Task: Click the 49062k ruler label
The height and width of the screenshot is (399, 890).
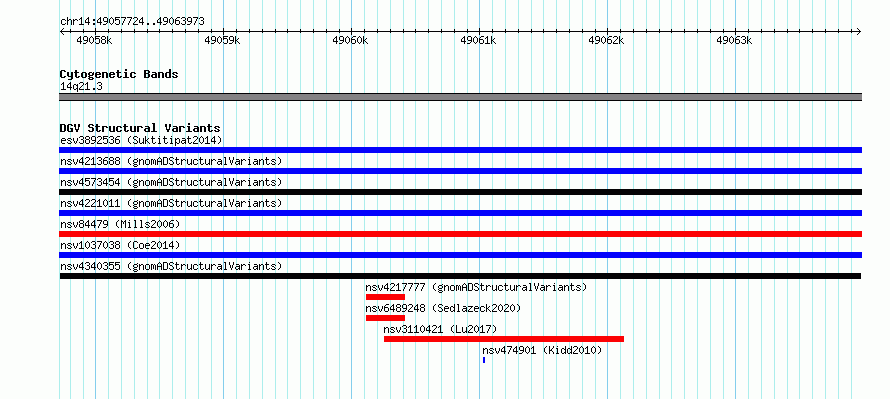Action: click(x=607, y=40)
